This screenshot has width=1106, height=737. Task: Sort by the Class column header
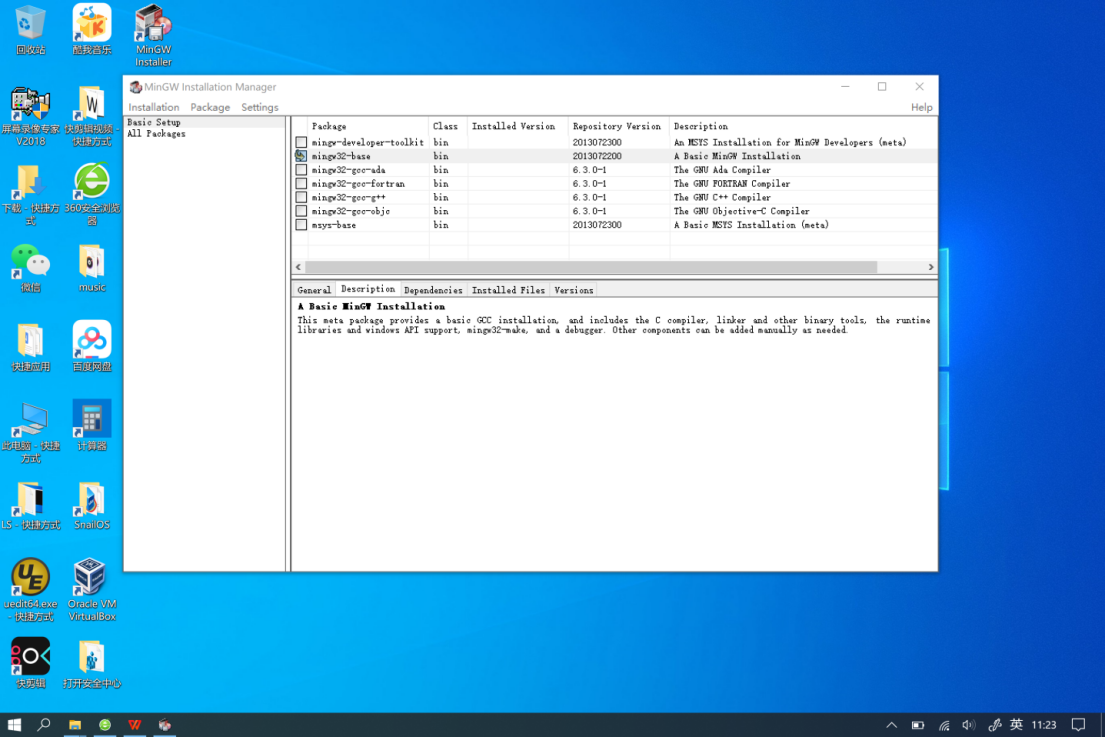(x=448, y=126)
